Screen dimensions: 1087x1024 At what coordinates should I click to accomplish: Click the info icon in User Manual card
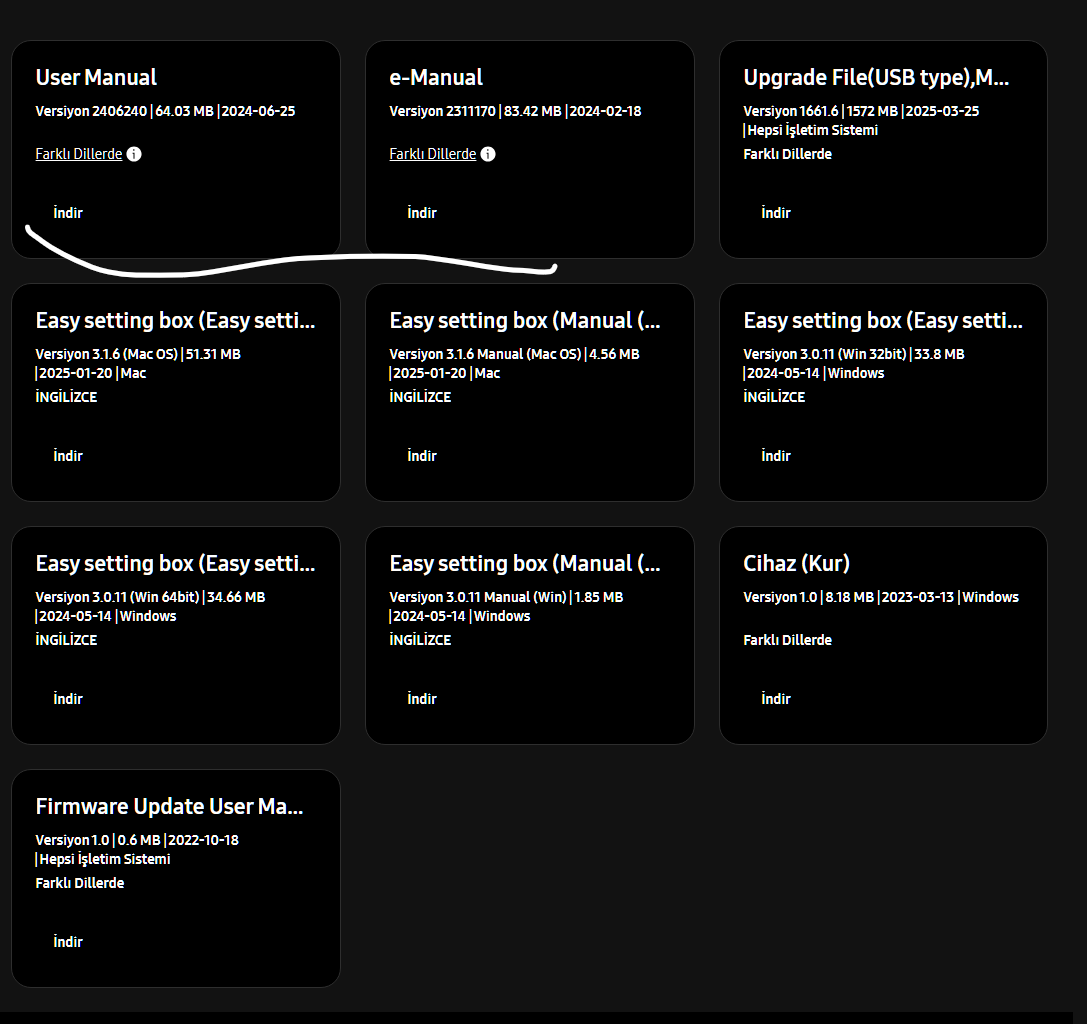click(135, 154)
